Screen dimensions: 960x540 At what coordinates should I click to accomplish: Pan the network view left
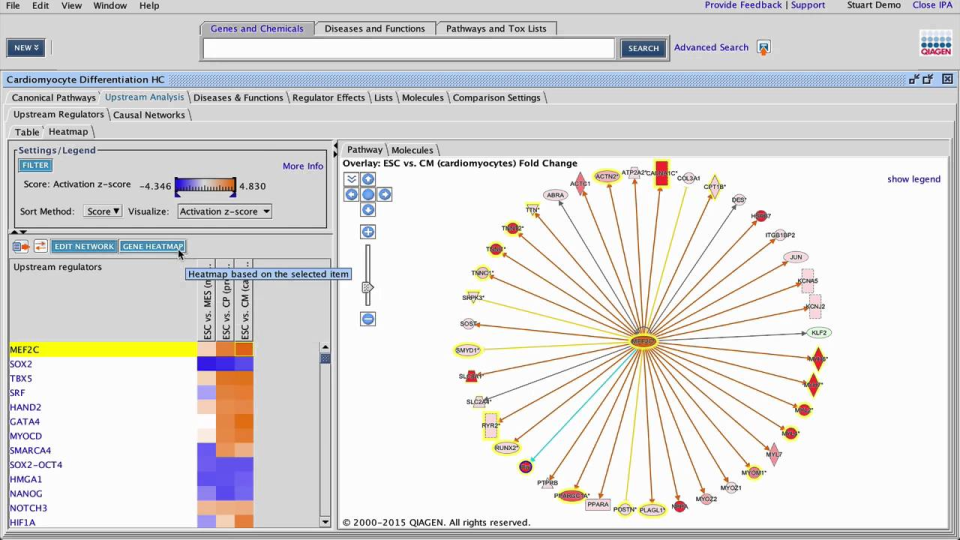(351, 195)
